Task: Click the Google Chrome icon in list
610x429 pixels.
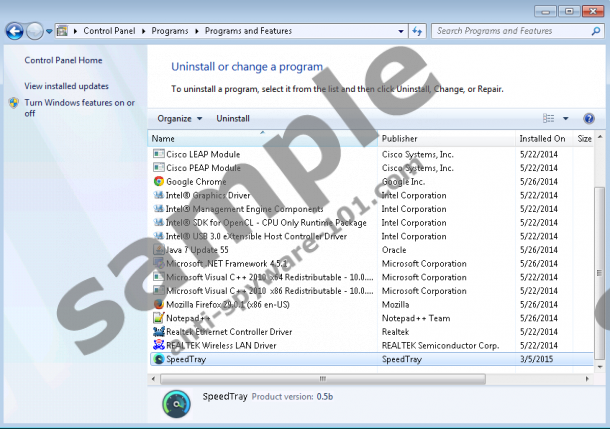Action: (x=158, y=182)
